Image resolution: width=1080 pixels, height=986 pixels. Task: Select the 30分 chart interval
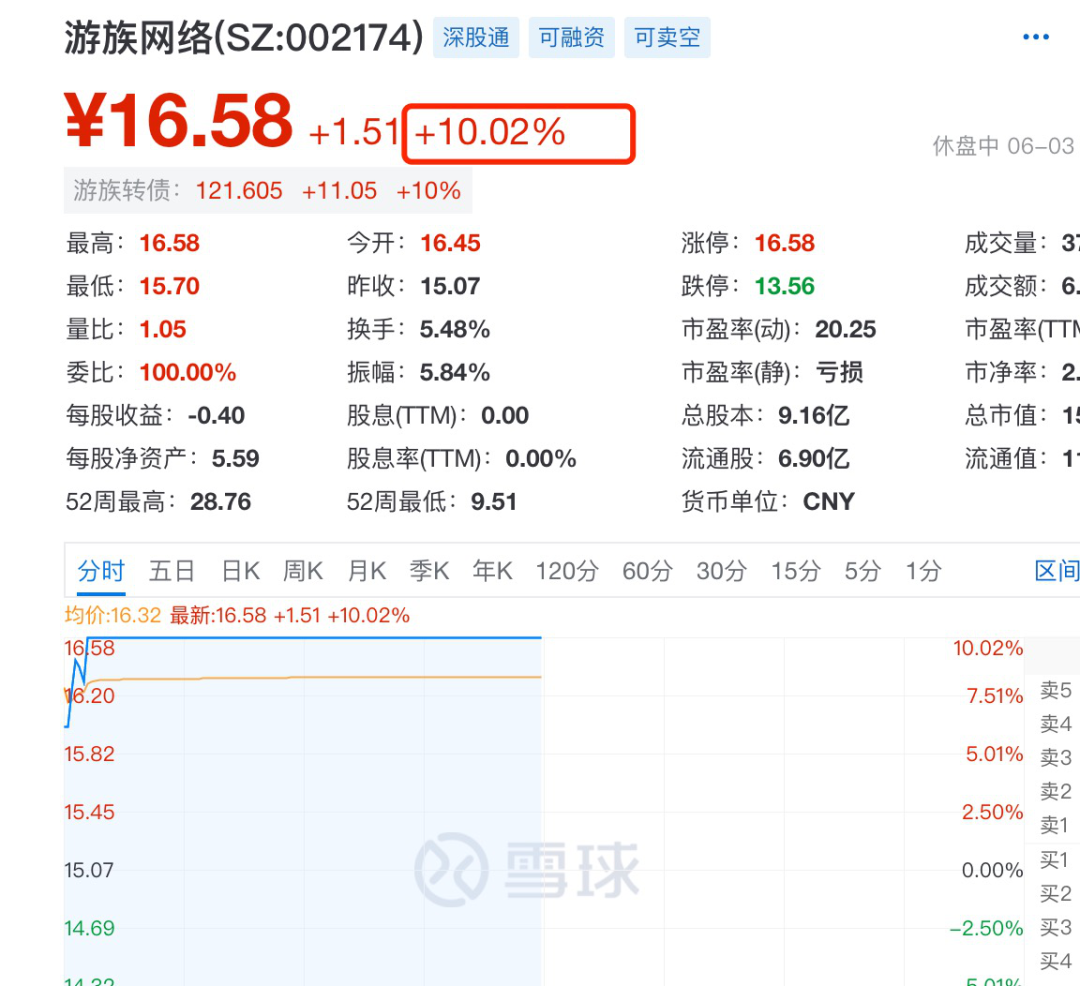[722, 571]
